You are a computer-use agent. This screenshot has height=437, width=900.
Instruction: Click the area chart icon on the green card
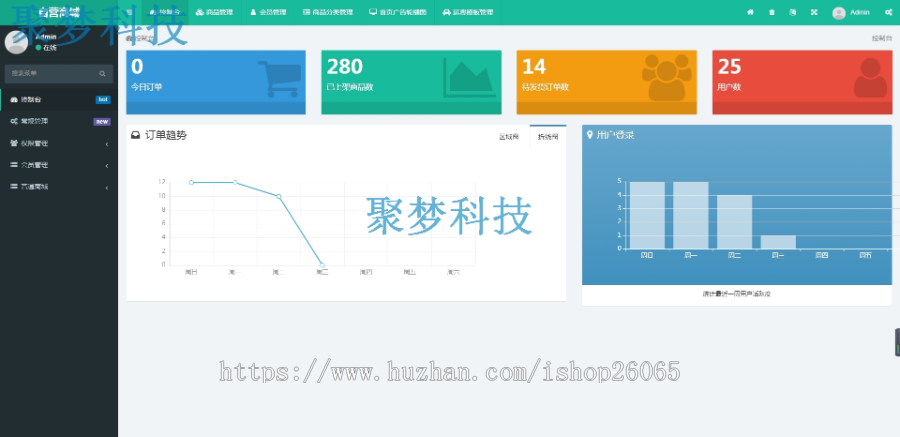[x=470, y=78]
